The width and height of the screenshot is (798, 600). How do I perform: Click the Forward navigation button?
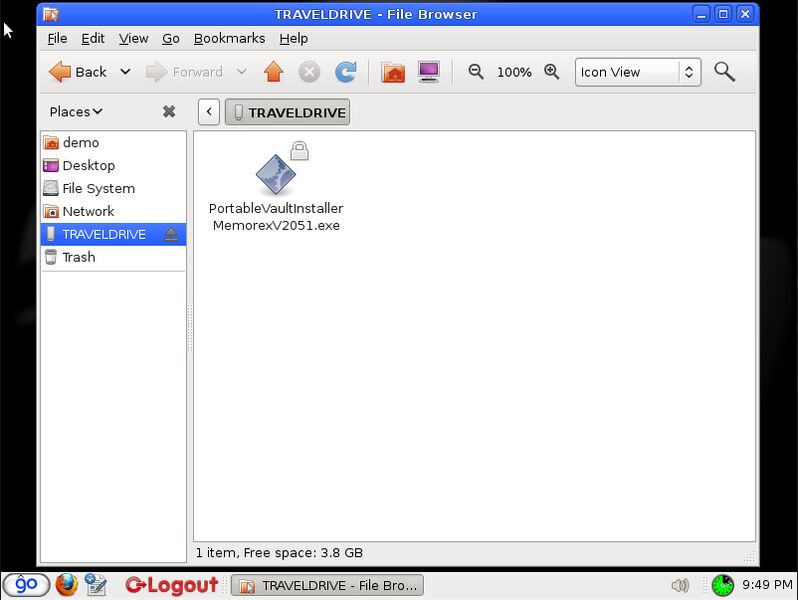point(184,72)
